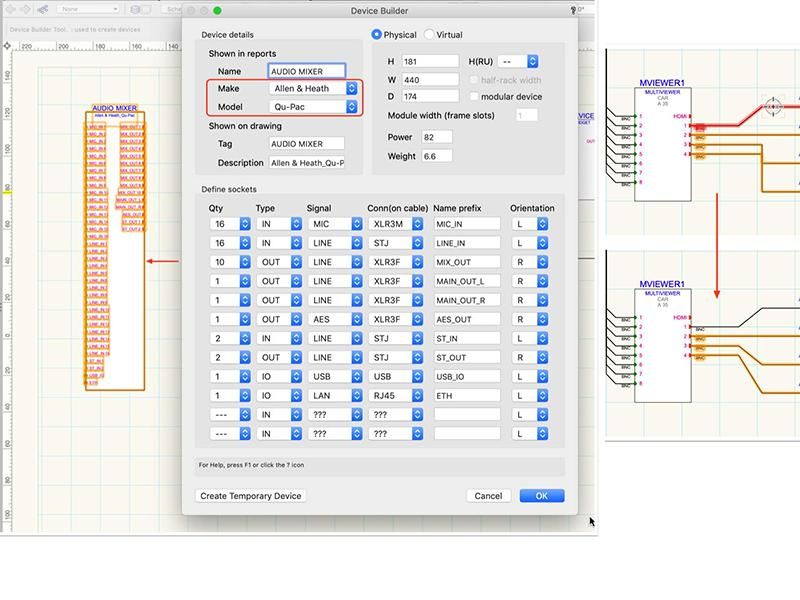Click the OK button to confirm device

click(541, 495)
